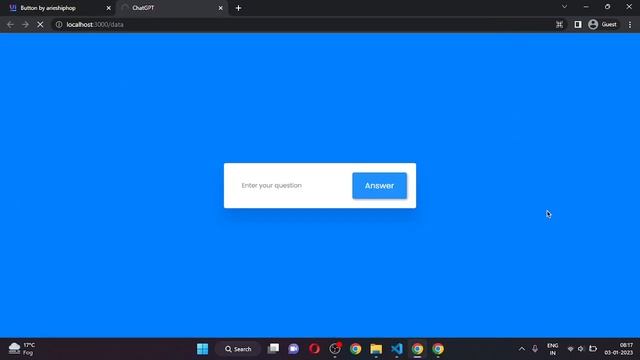Screen dimensions: 640x360
Task: Switch to the Button by arieshiphop tab
Action: tap(59, 8)
